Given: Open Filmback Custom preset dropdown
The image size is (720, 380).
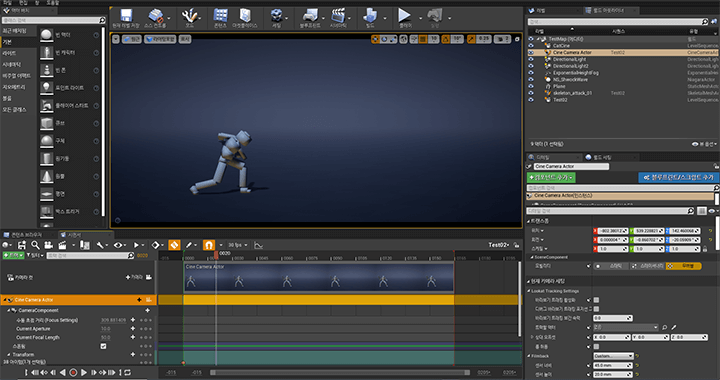Looking at the screenshot, I should (x=613, y=356).
